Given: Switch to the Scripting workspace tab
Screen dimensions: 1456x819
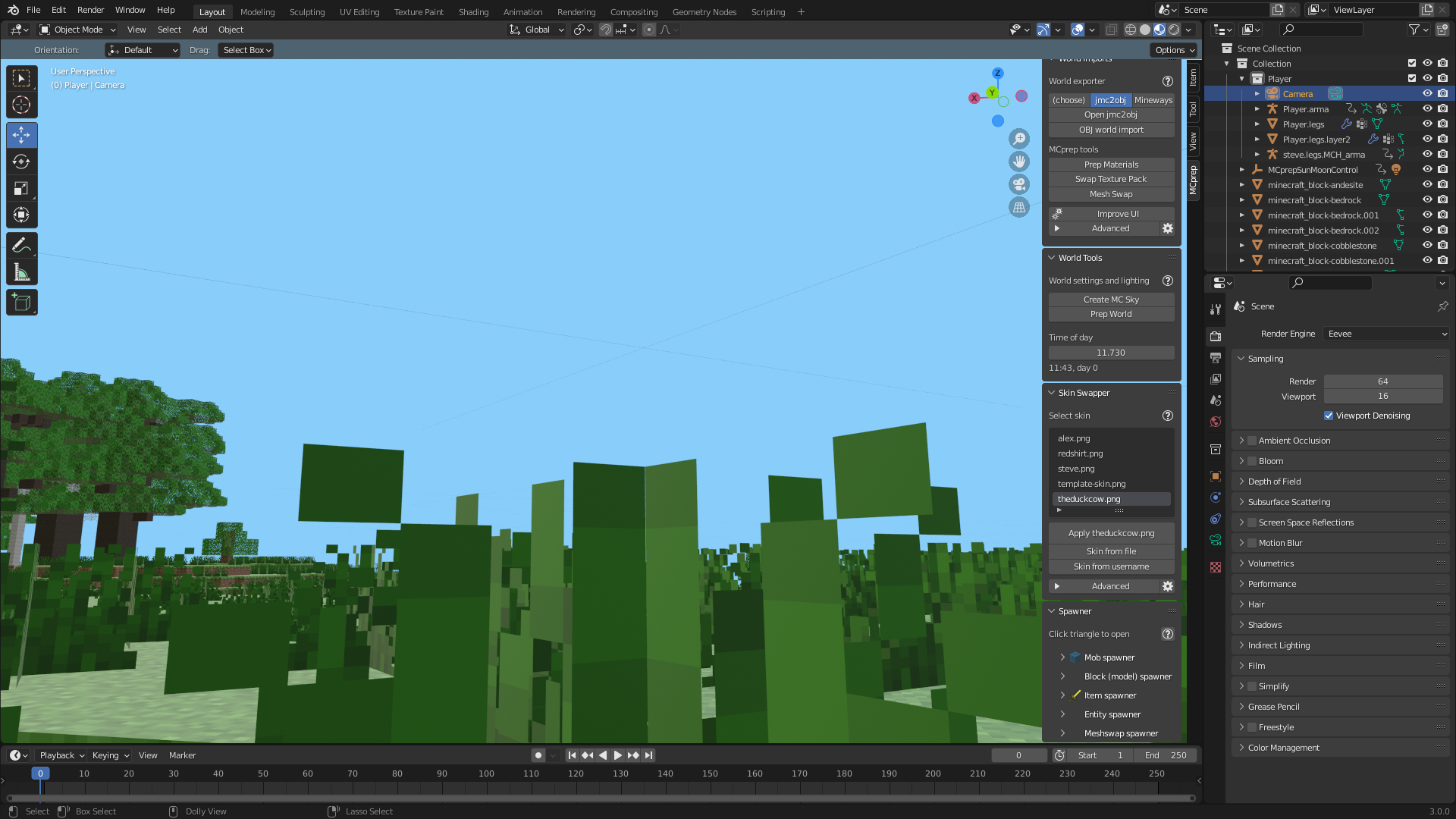Looking at the screenshot, I should (767, 11).
